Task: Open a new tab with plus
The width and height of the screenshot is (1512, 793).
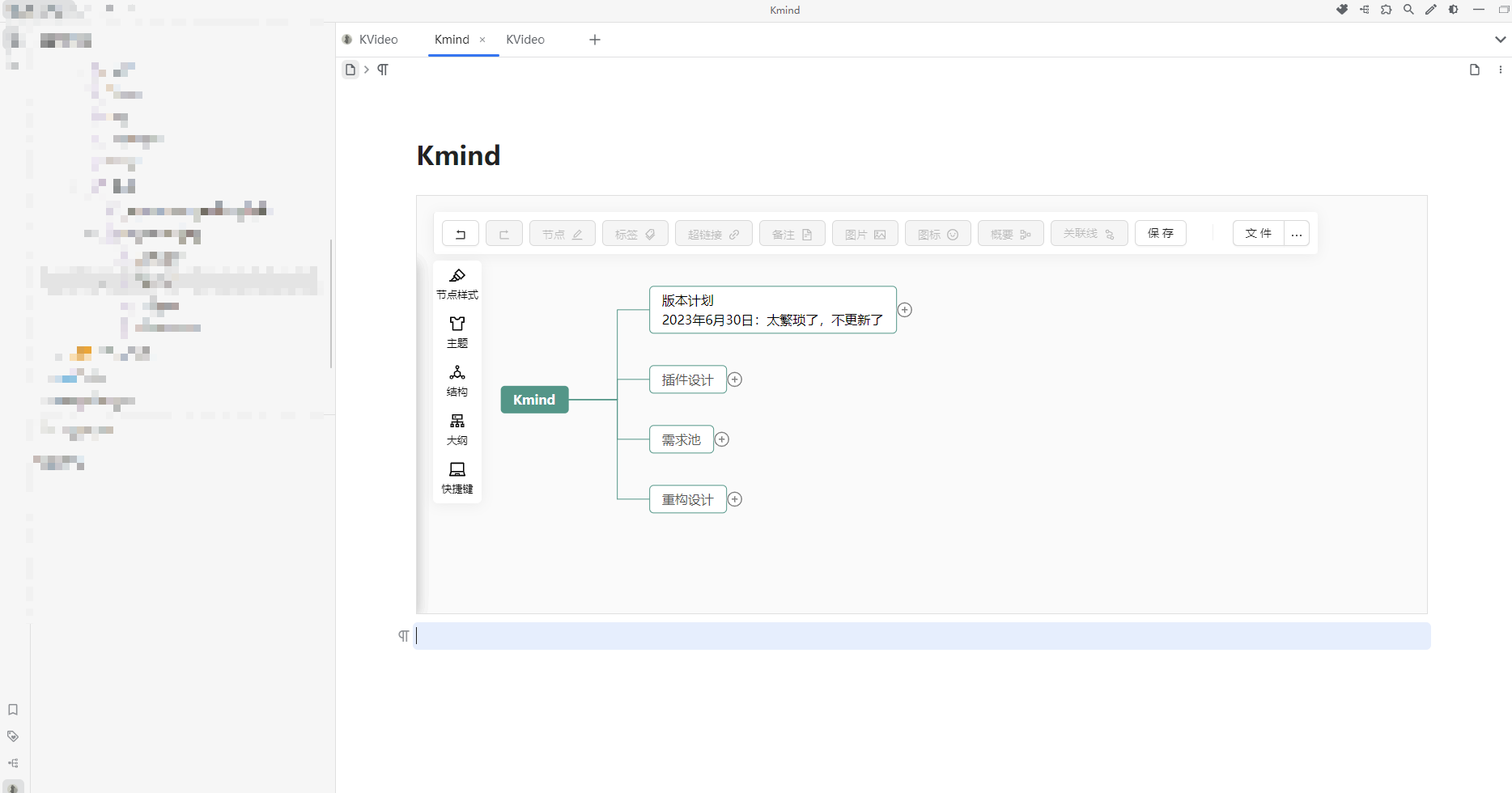Action: [595, 40]
